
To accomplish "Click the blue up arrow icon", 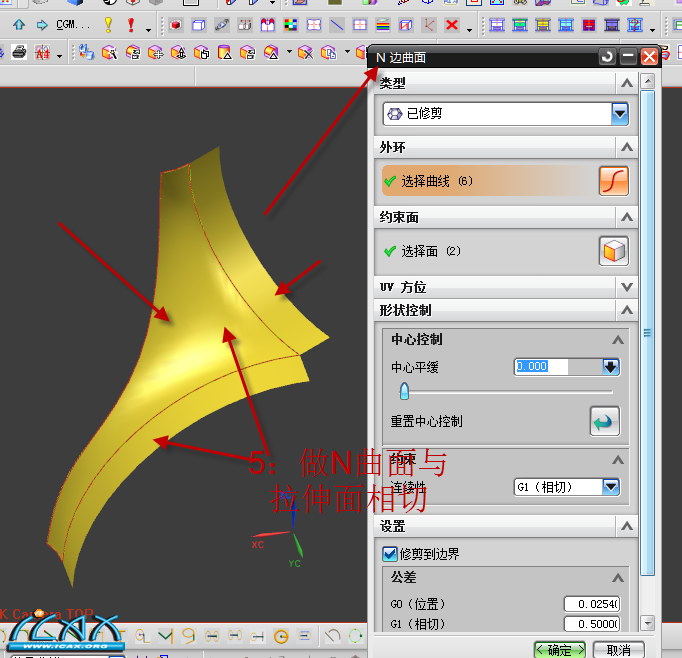I will pyautogui.click(x=19, y=25).
